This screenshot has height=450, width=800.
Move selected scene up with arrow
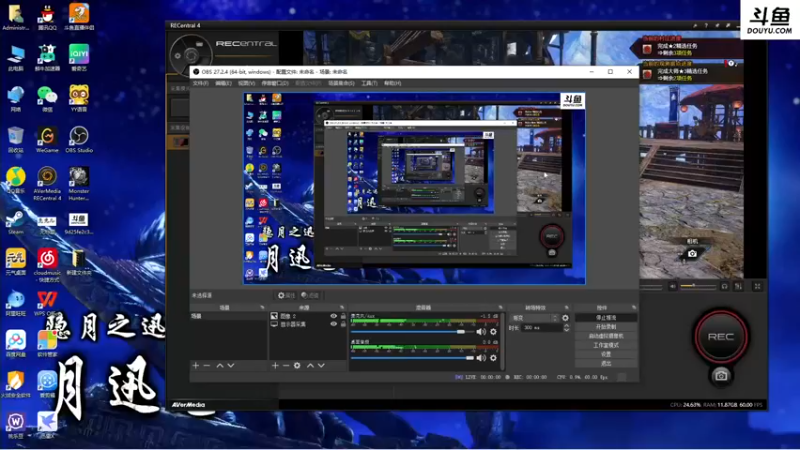pos(220,365)
